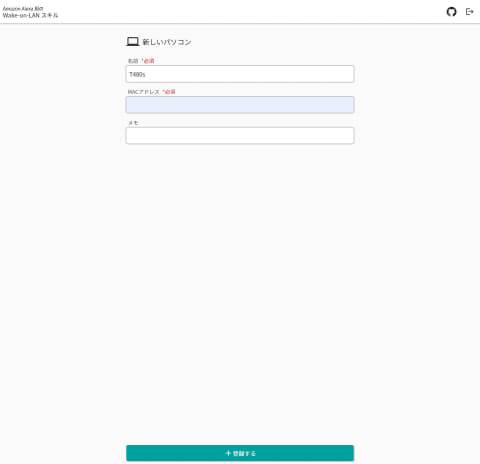Click the red 必須 marker beside MACアドレス

coord(169,92)
